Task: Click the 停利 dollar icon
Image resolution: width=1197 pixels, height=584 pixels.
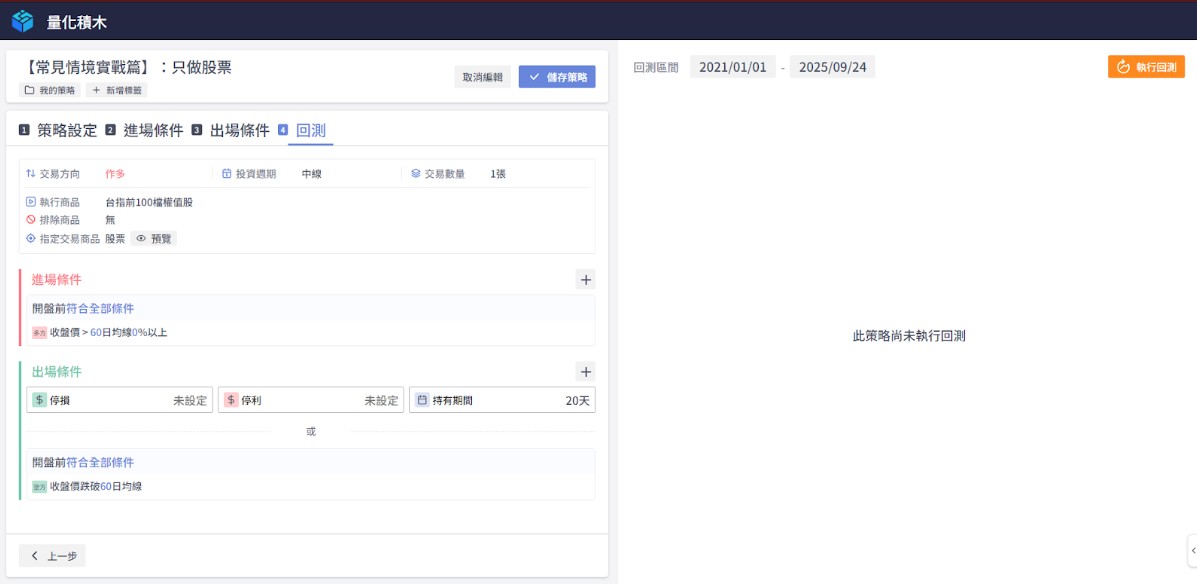Action: 231,400
